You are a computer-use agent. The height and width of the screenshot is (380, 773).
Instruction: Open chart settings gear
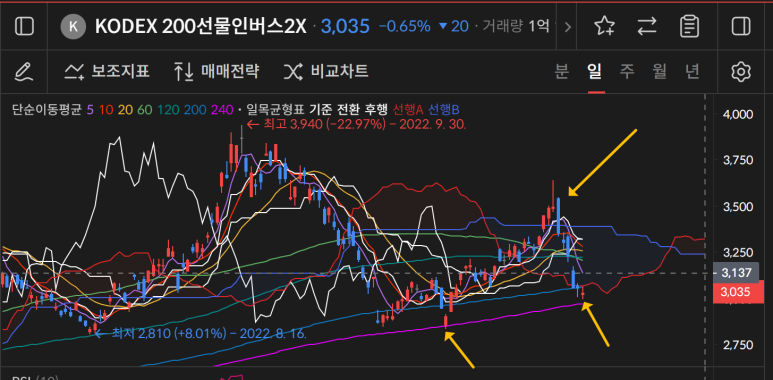tap(740, 72)
